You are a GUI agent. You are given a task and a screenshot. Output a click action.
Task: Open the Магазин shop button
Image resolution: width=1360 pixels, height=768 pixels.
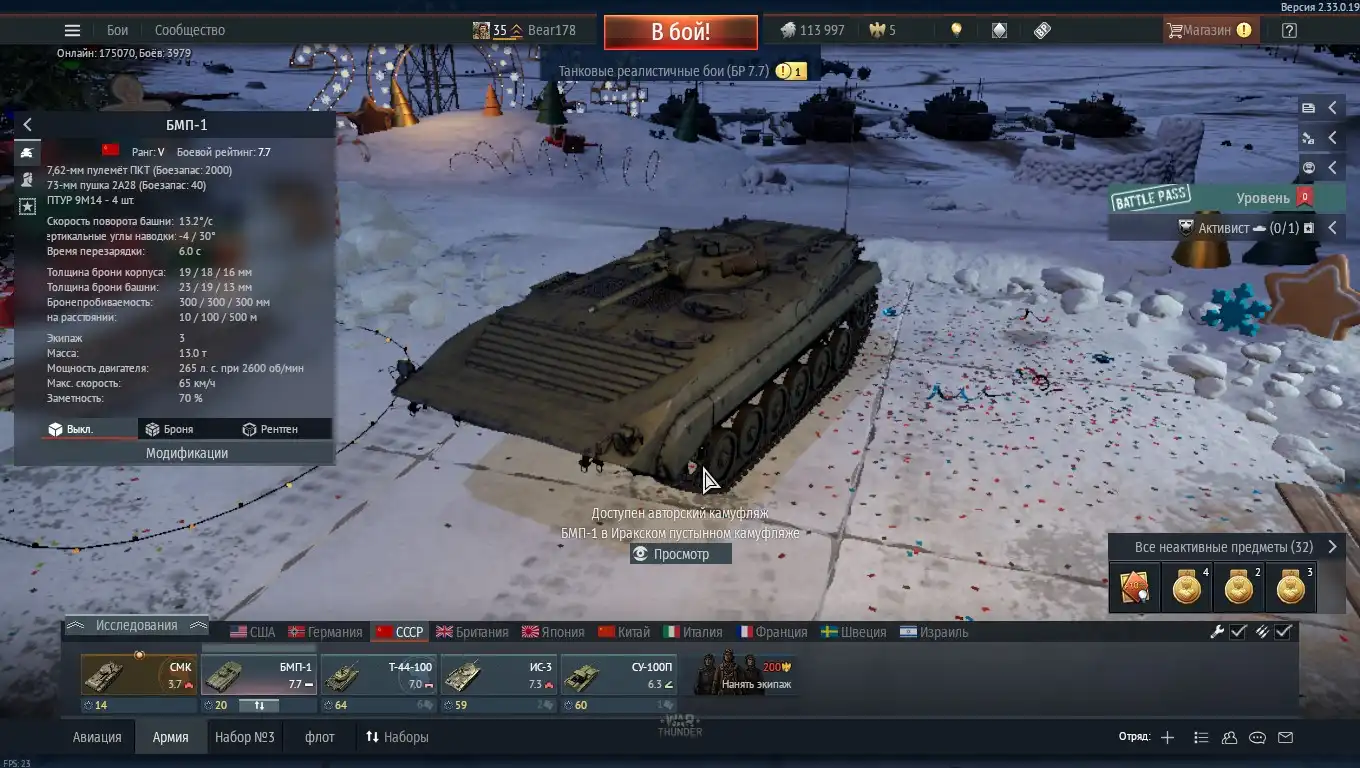pyautogui.click(x=1209, y=30)
